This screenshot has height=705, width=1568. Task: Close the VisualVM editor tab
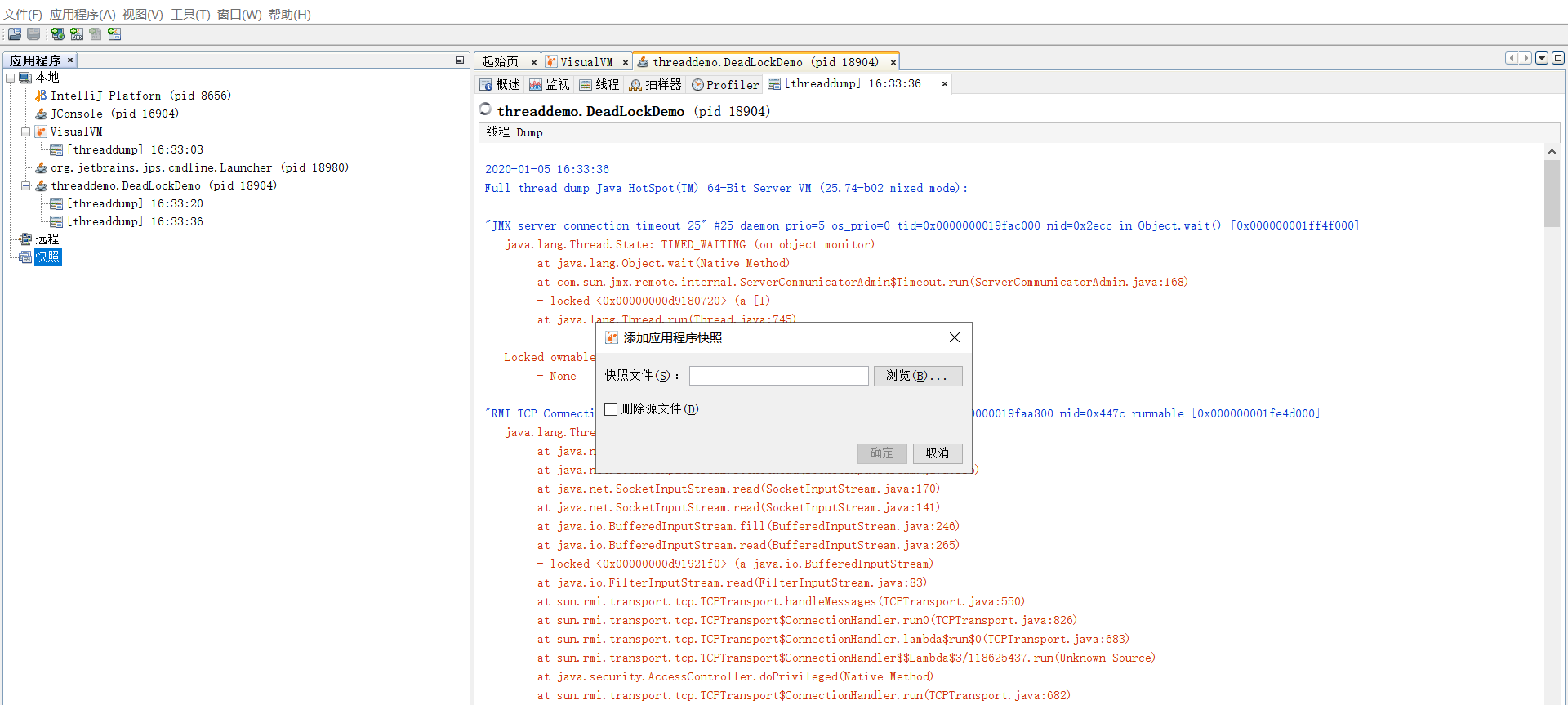click(626, 62)
